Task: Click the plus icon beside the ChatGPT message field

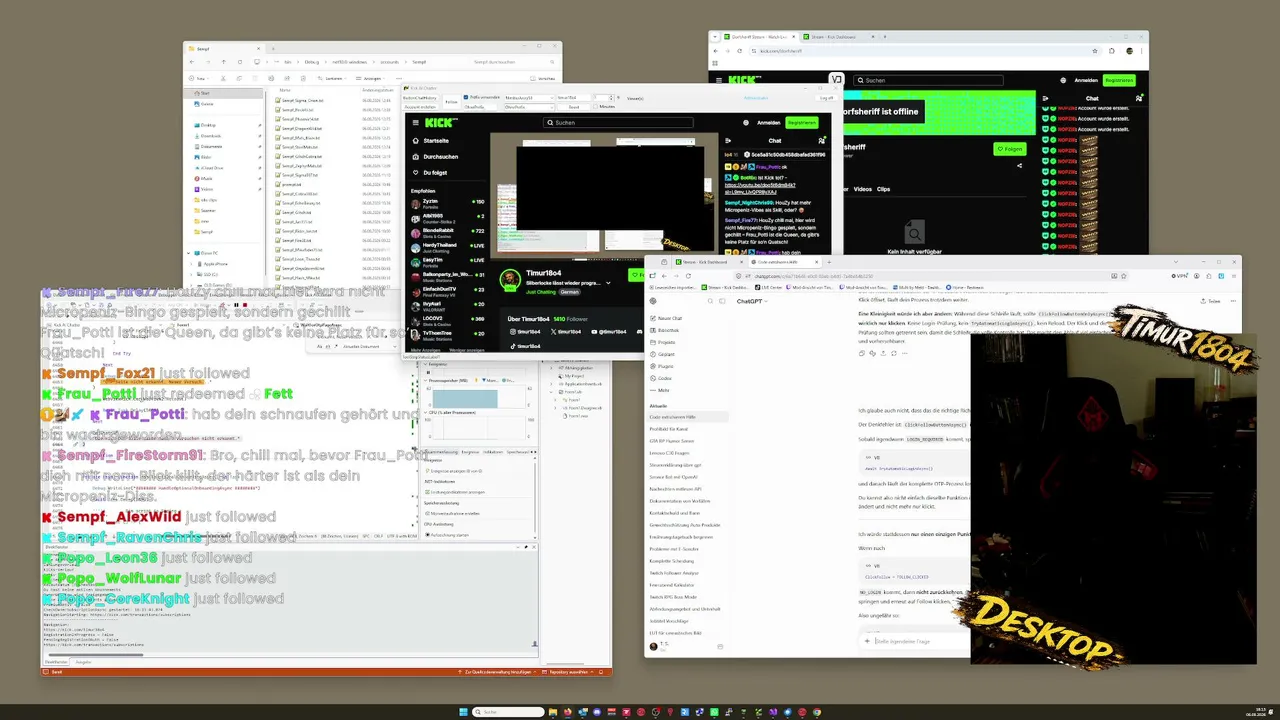Action: (x=867, y=641)
